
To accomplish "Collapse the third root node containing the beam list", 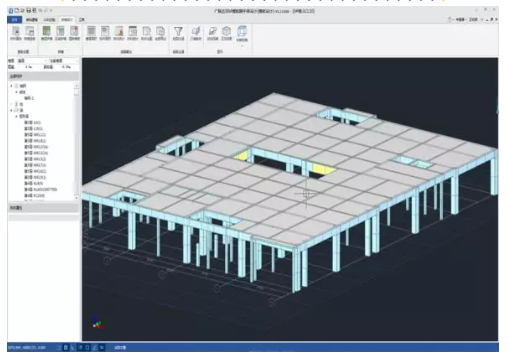I will click(x=11, y=110).
